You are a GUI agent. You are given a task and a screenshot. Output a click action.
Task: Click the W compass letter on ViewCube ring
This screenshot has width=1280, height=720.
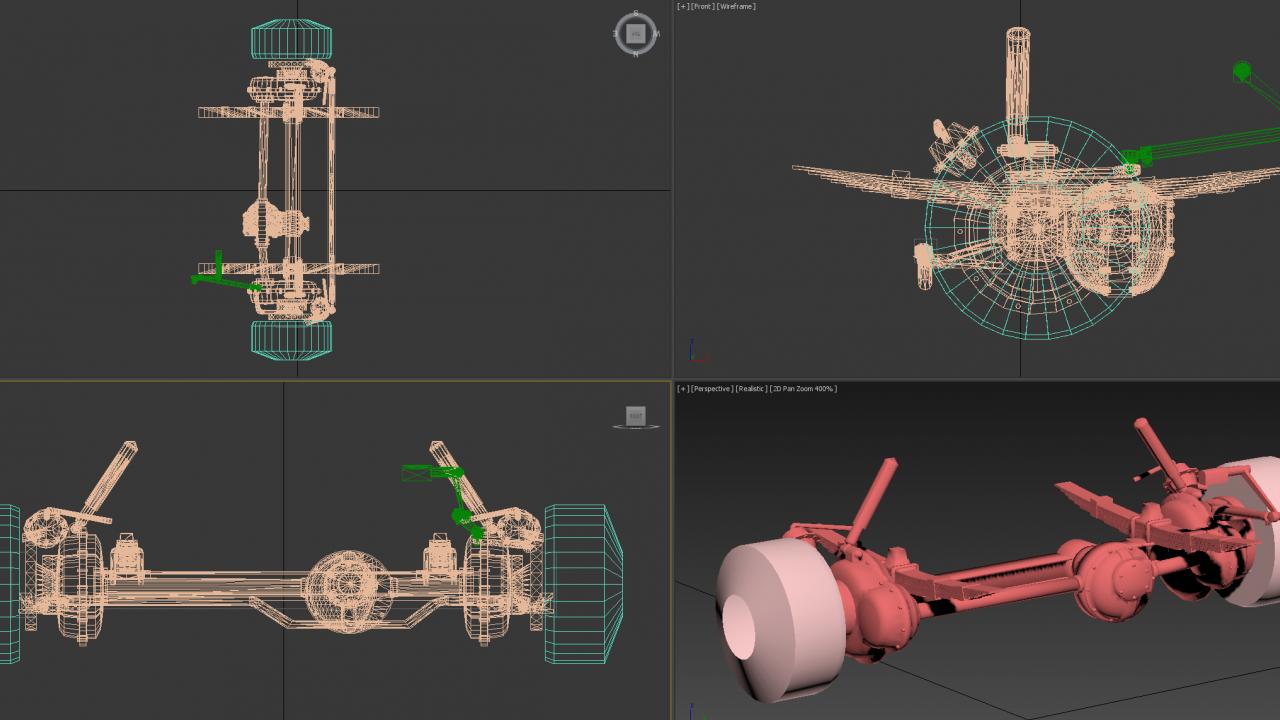pyautogui.click(x=656, y=35)
